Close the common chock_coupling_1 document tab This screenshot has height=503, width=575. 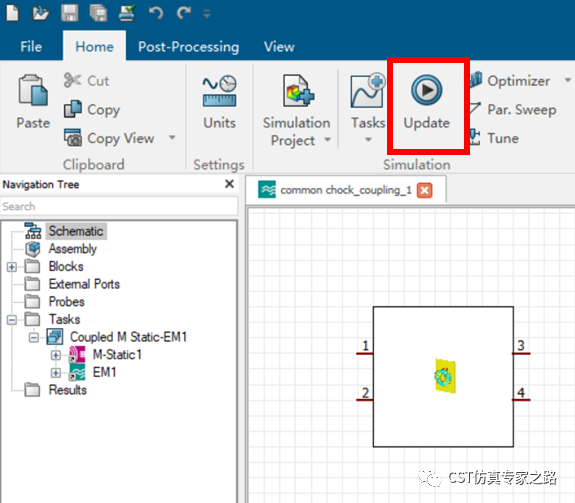424,190
